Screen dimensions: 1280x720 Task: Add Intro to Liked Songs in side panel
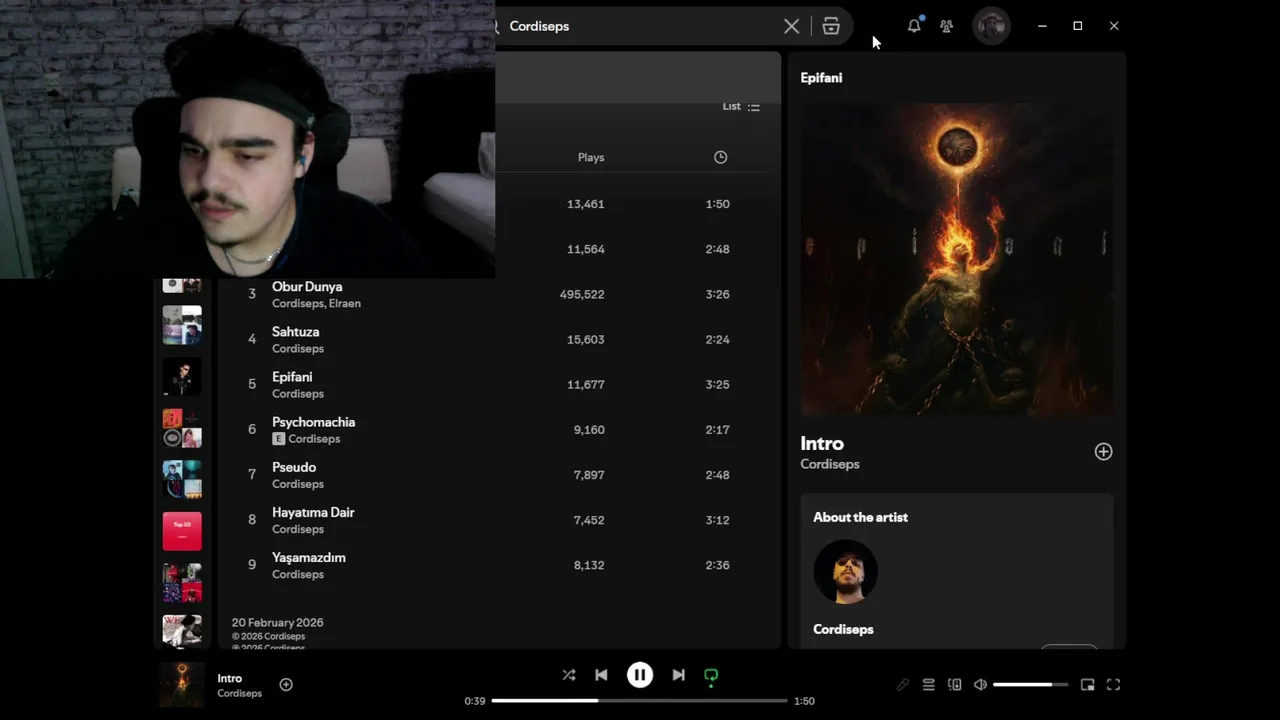(x=1103, y=452)
